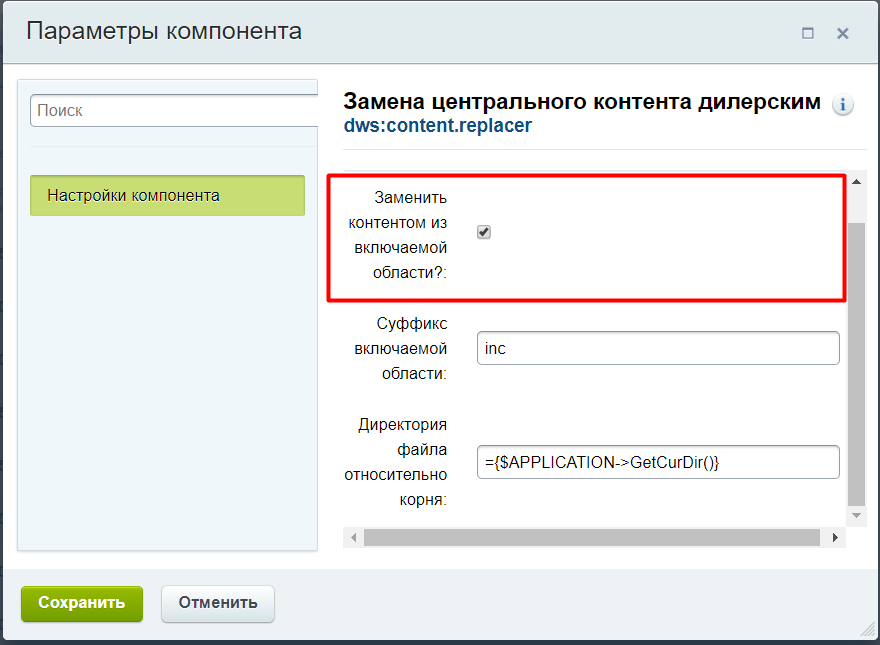
Task: Click the horizontal scrollbar thumb
Action: pos(590,538)
